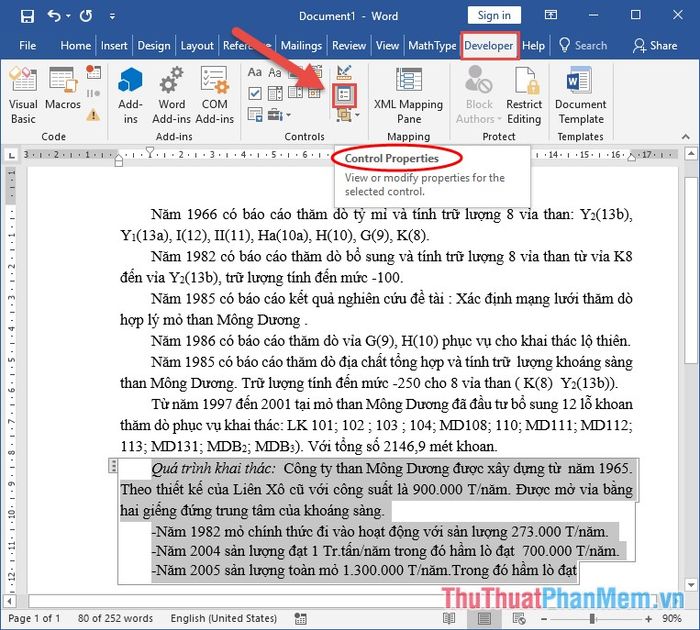Click the zoom in plus button

(648, 618)
